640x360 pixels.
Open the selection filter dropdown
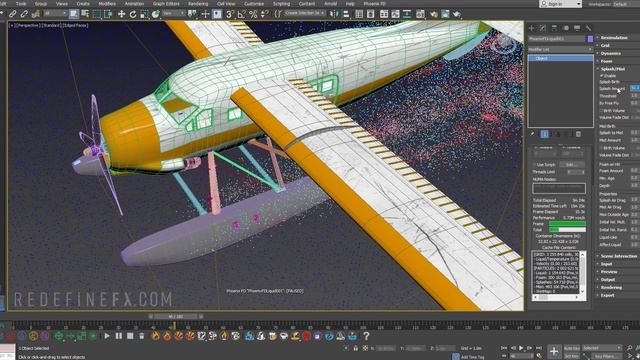55,14
